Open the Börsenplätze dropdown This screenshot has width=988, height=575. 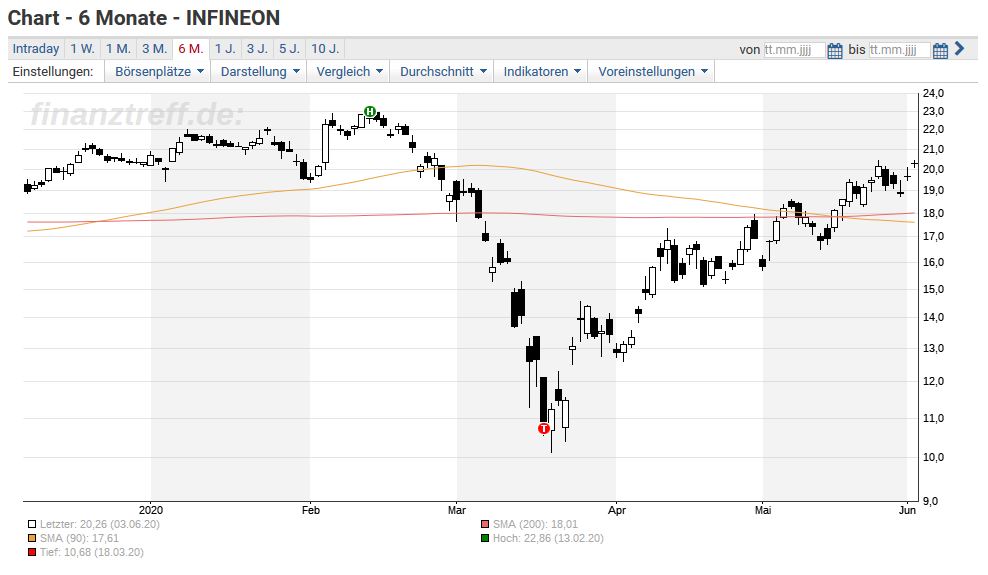[x=159, y=72]
